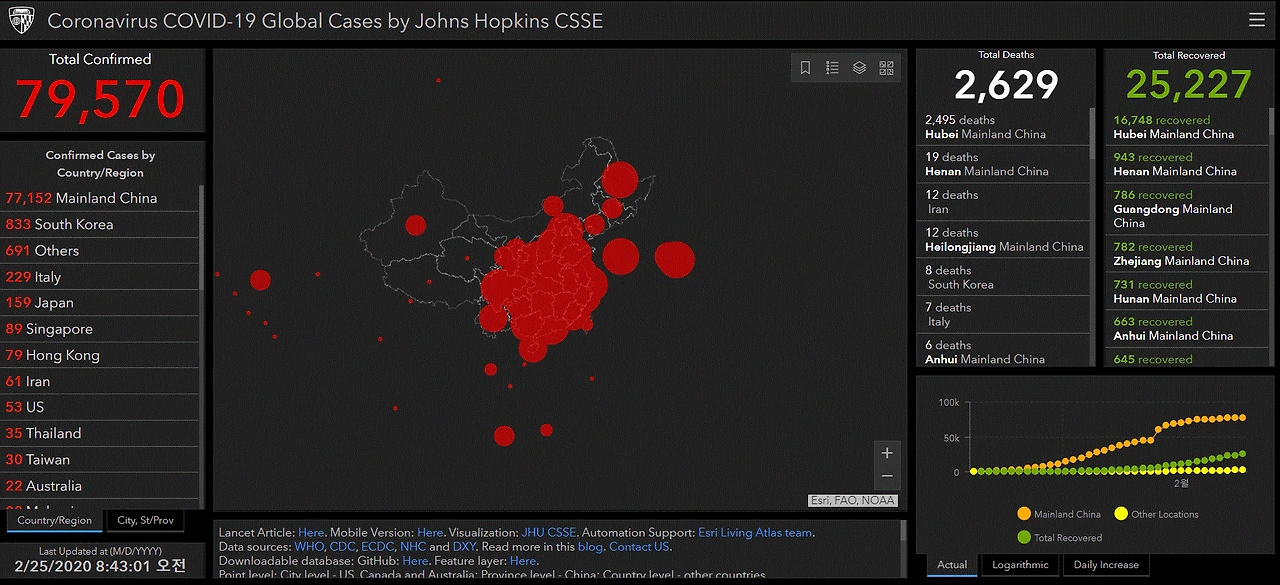Click the South Korea 8 deaths row
This screenshot has width=1280, height=585.
pyautogui.click(x=1004, y=277)
